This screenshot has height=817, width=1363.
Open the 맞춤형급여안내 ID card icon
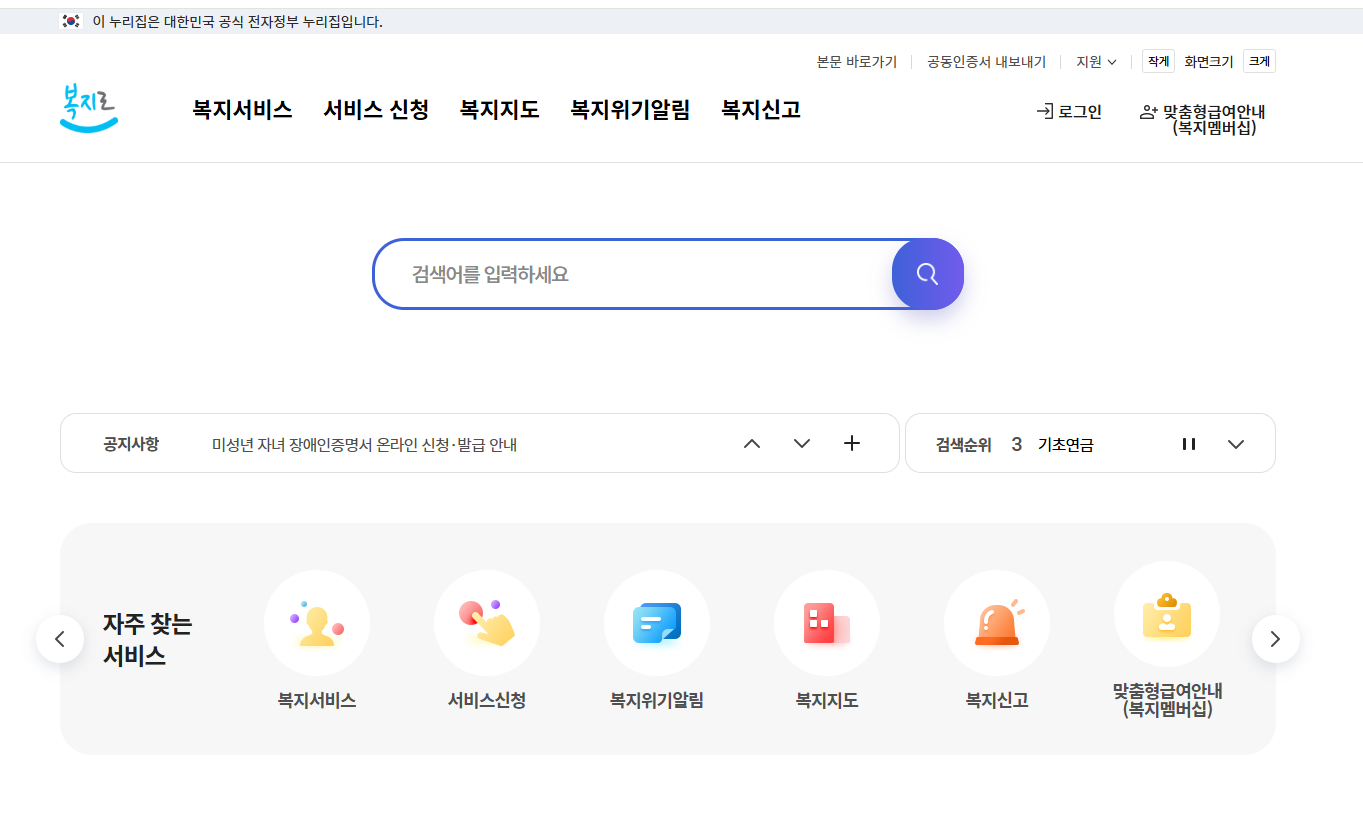pos(1167,614)
